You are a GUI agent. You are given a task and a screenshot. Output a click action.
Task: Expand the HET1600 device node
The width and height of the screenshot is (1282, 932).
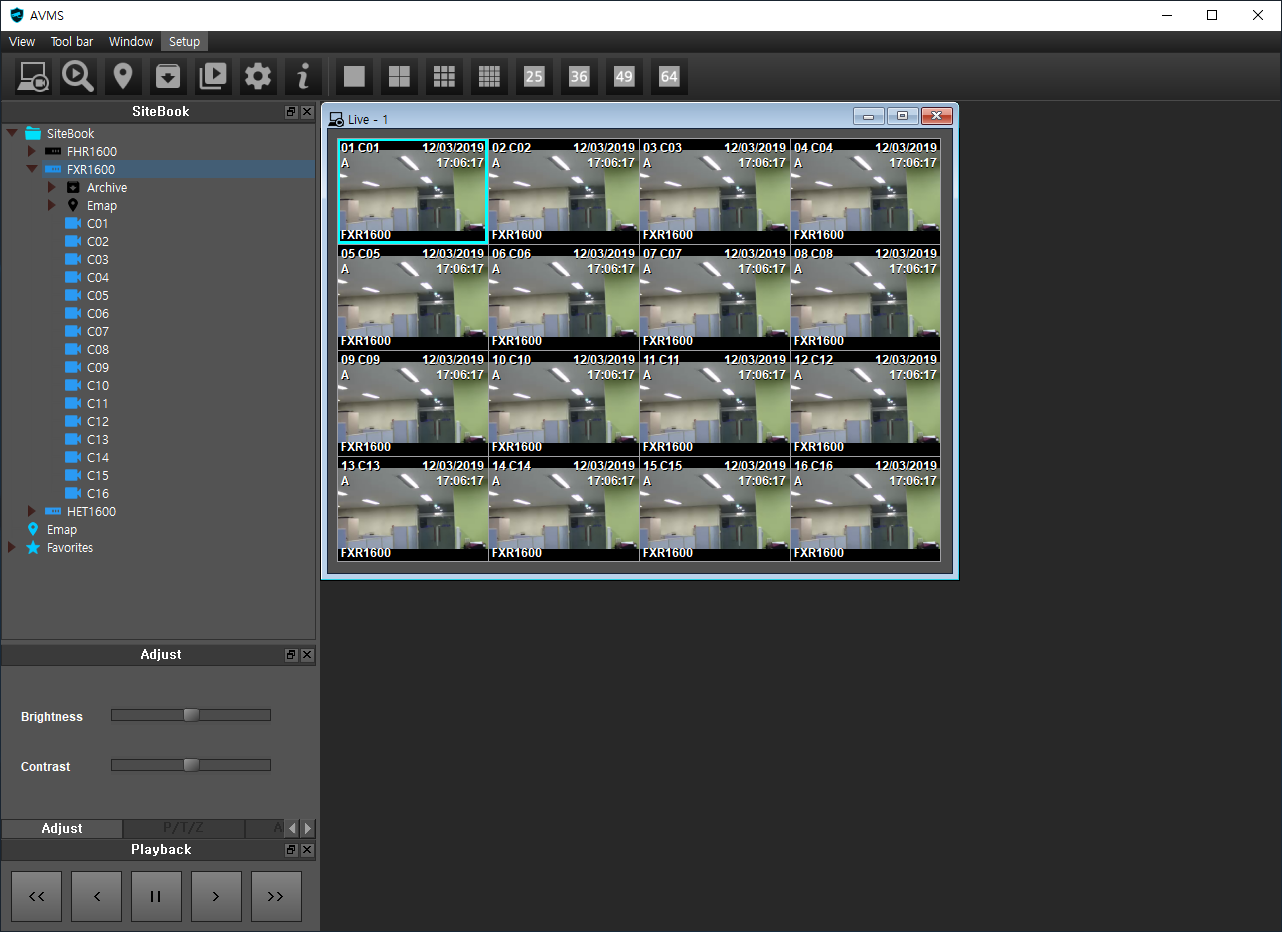point(32,512)
